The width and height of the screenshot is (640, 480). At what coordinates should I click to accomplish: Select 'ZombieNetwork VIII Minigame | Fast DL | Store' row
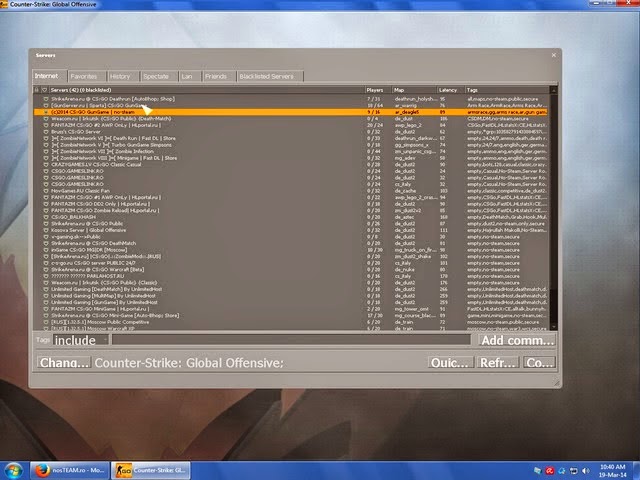[x=291, y=158]
